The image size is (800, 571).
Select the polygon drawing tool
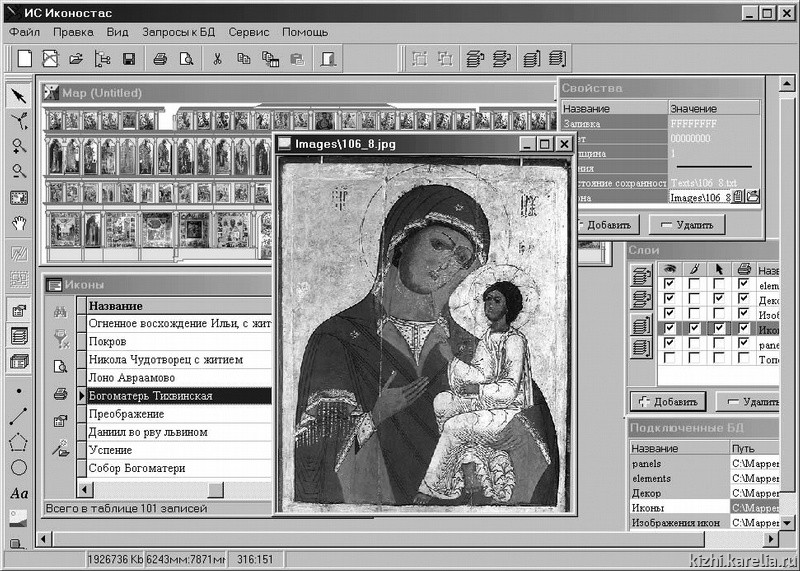18,442
